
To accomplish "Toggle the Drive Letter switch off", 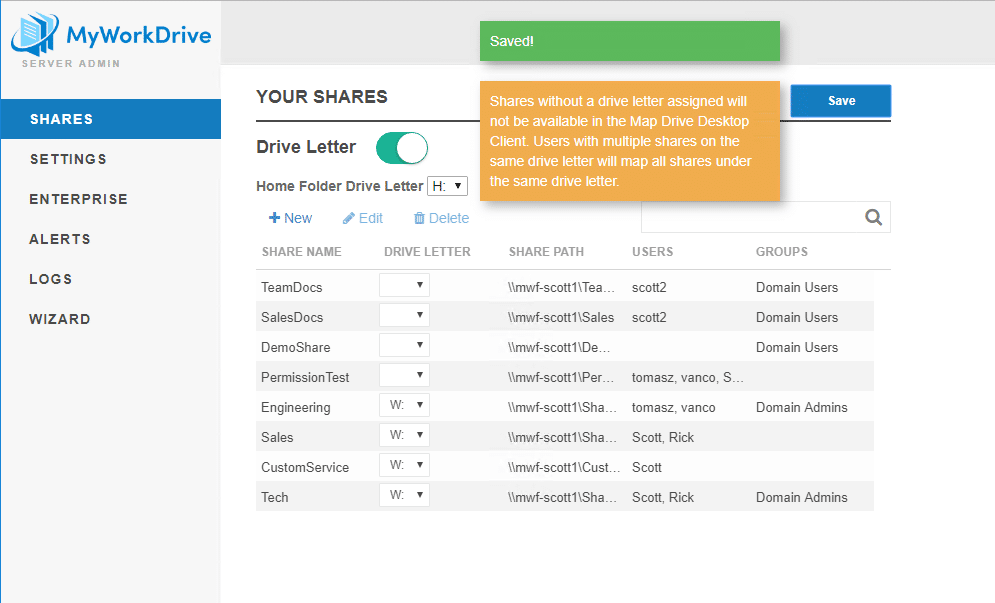I will coord(402,148).
